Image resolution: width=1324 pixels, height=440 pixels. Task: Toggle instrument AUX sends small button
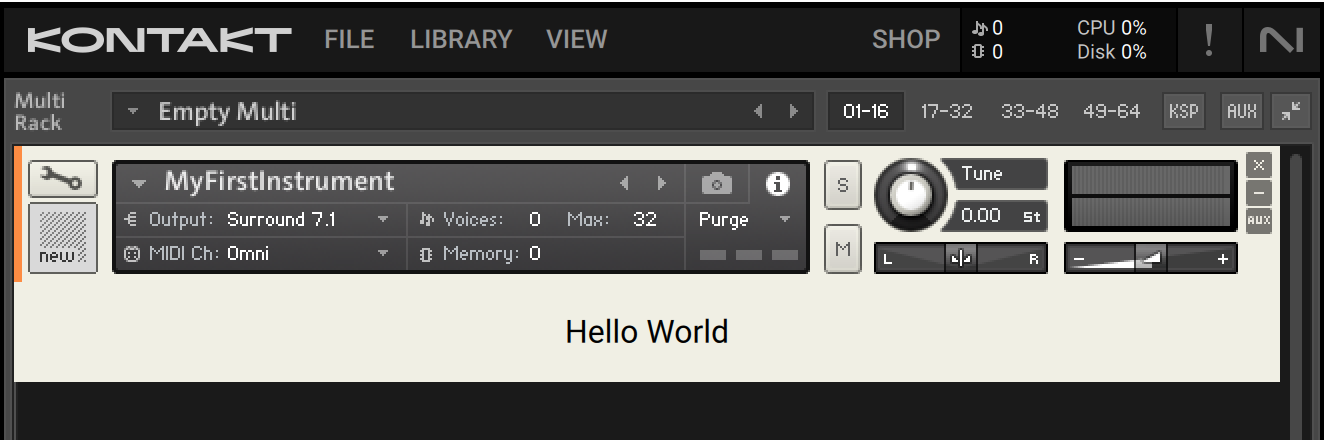[1259, 219]
